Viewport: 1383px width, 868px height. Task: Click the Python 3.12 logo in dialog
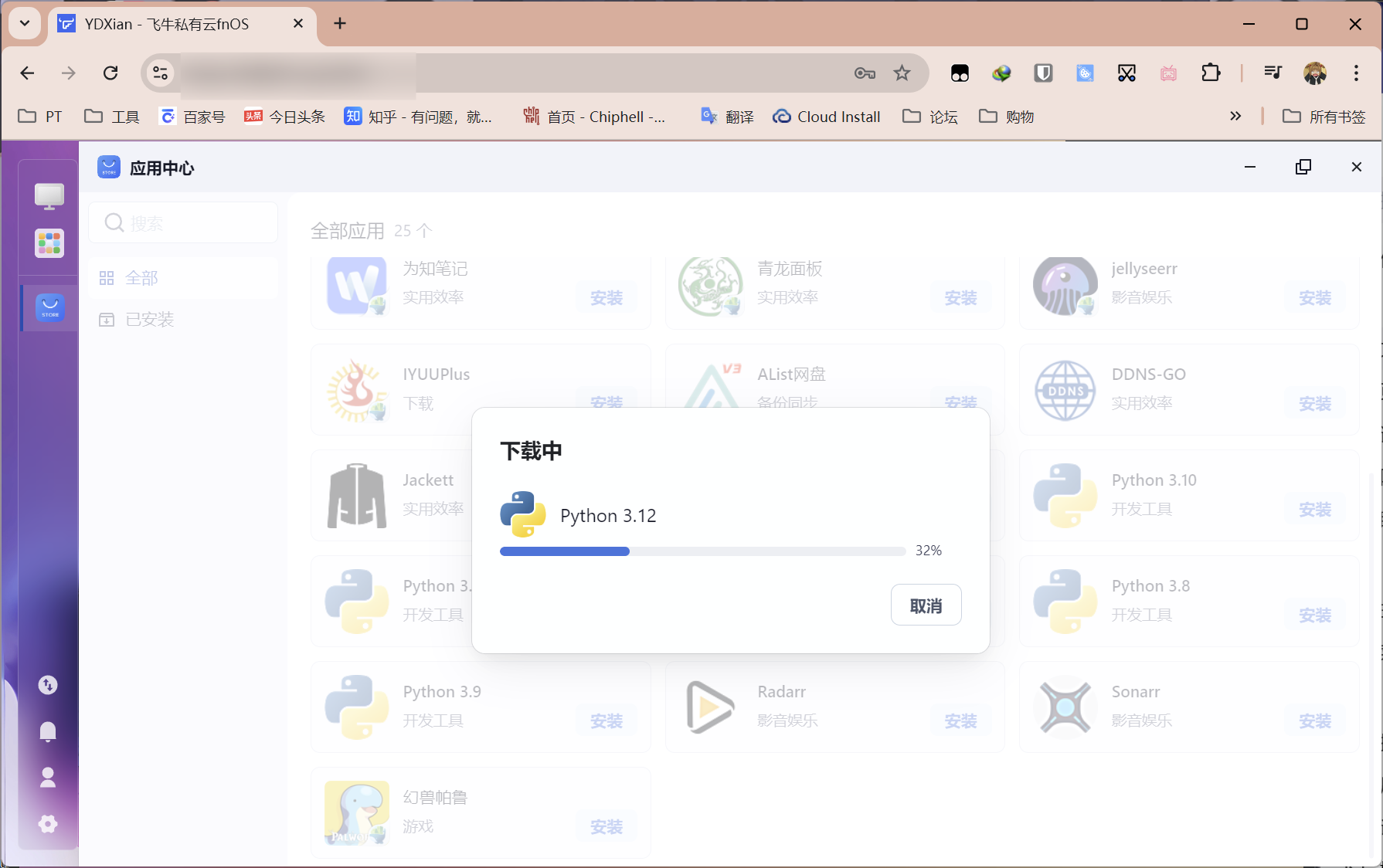tap(523, 514)
